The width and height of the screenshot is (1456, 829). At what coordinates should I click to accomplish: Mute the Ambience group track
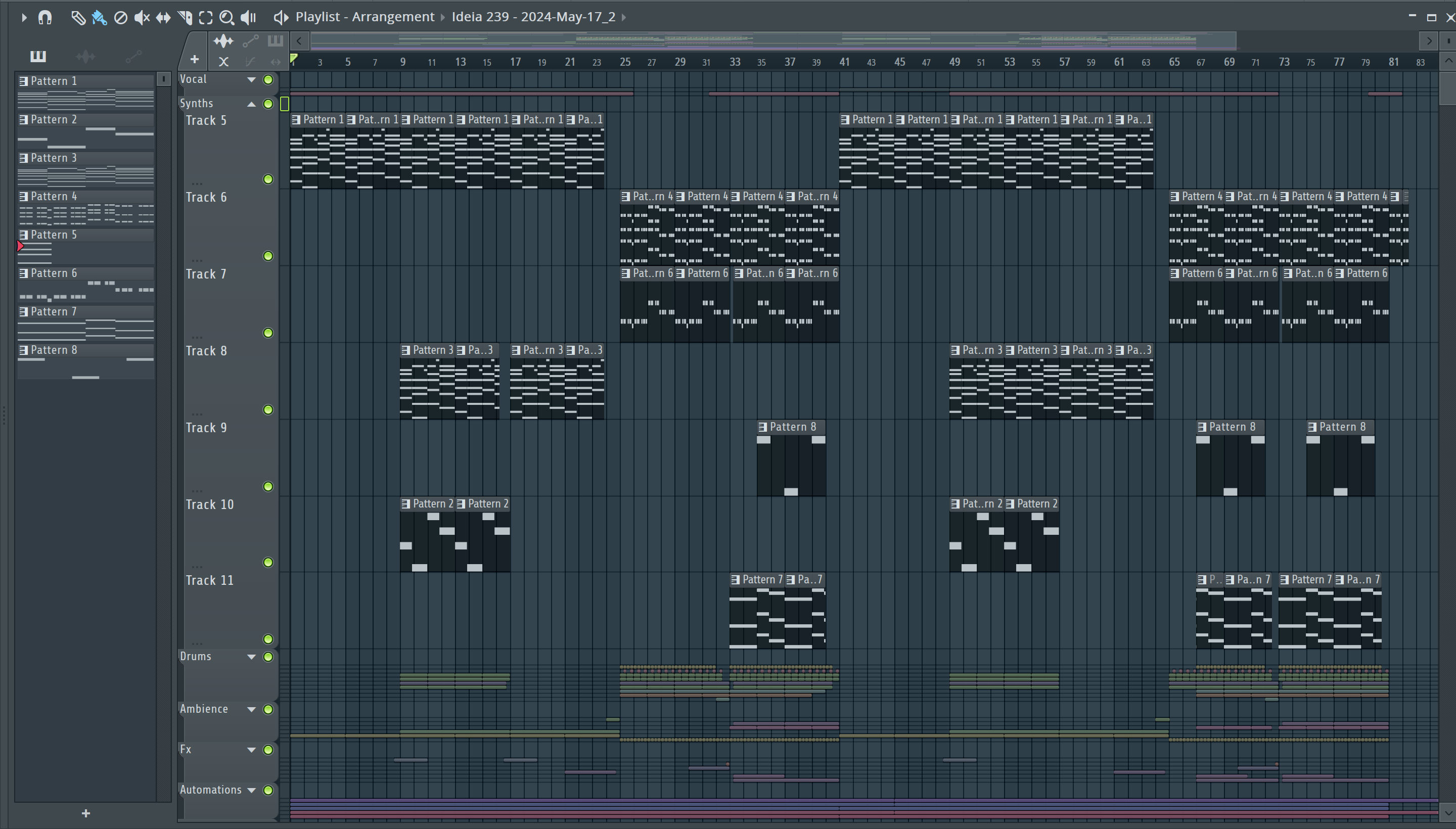coord(268,709)
